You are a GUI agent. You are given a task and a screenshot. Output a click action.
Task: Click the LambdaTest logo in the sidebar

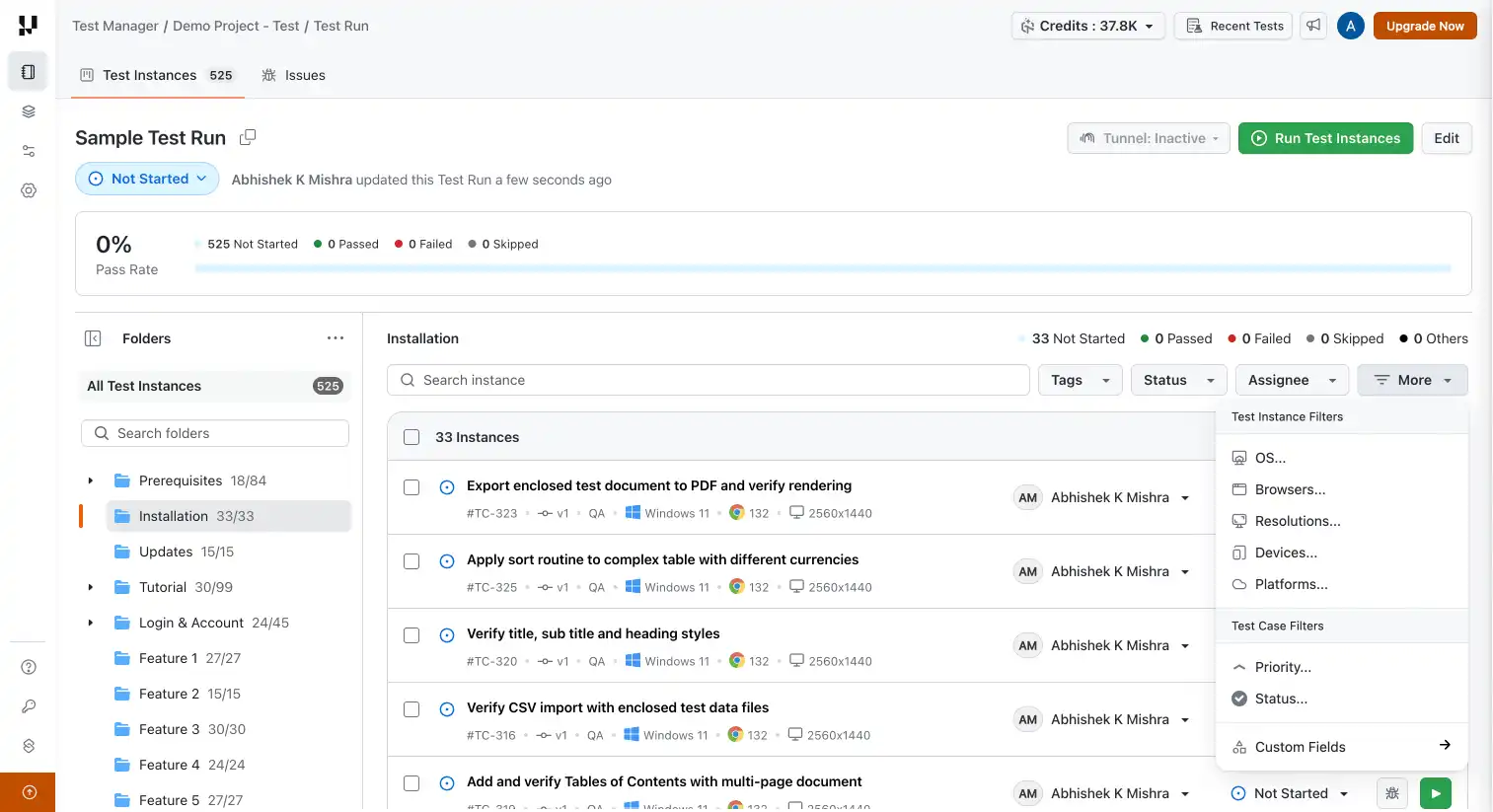(28, 25)
